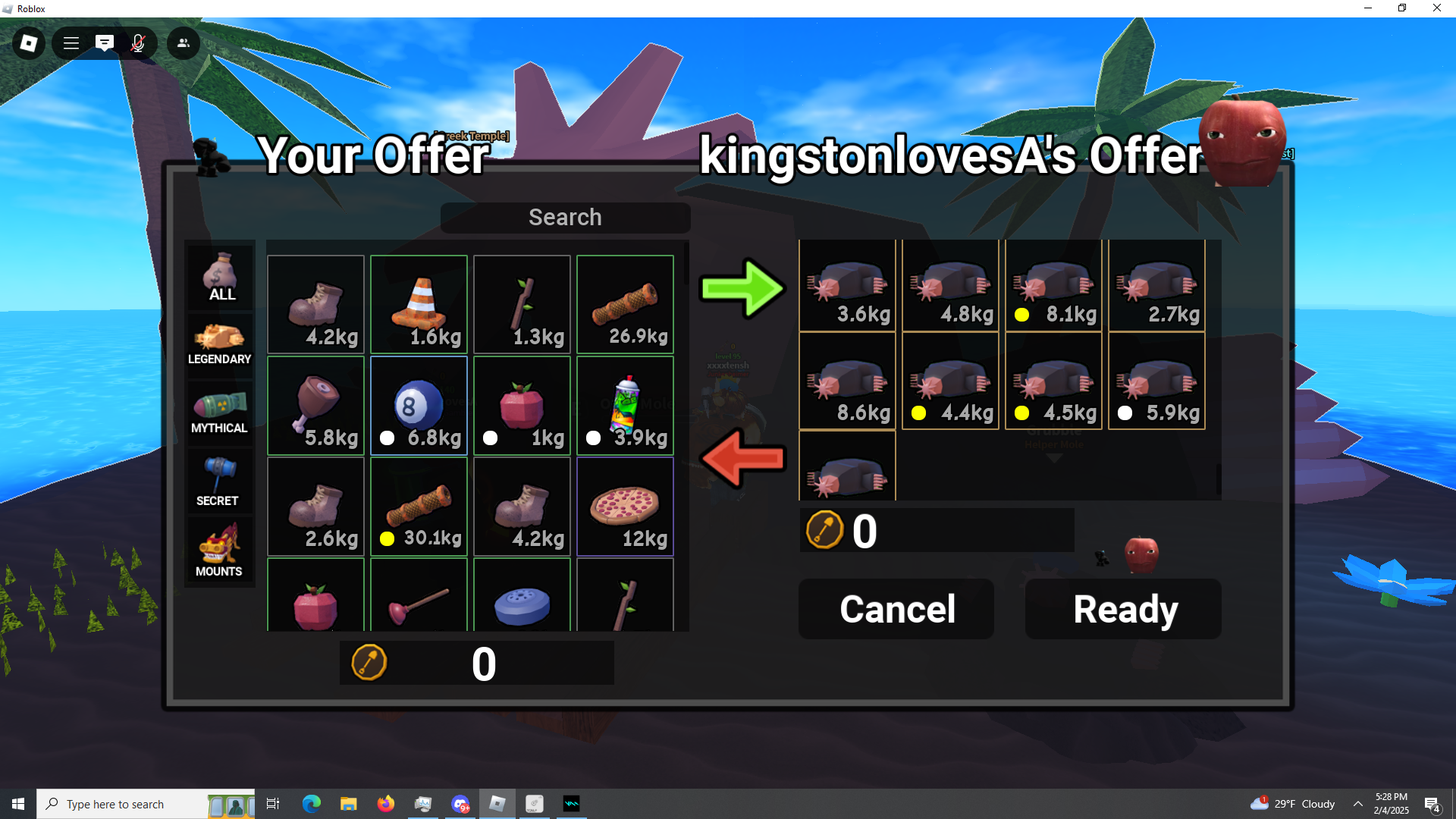Open the Roblox chat bubble icon
The height and width of the screenshot is (819, 1456).
pyautogui.click(x=105, y=43)
